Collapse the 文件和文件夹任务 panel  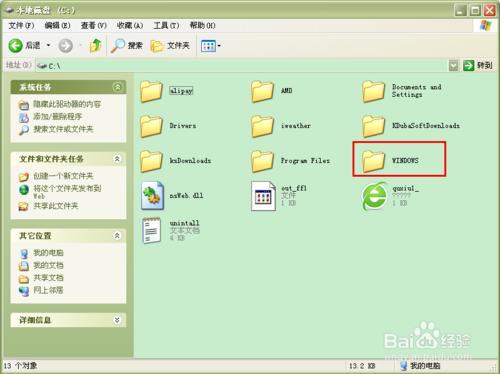point(117,159)
